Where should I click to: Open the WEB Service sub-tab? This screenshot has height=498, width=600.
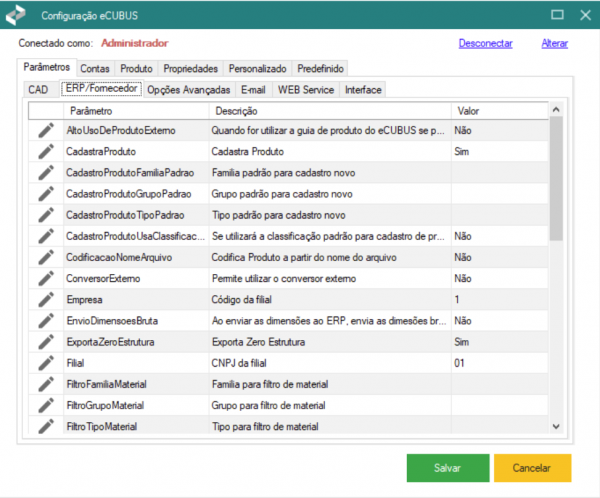click(x=306, y=90)
